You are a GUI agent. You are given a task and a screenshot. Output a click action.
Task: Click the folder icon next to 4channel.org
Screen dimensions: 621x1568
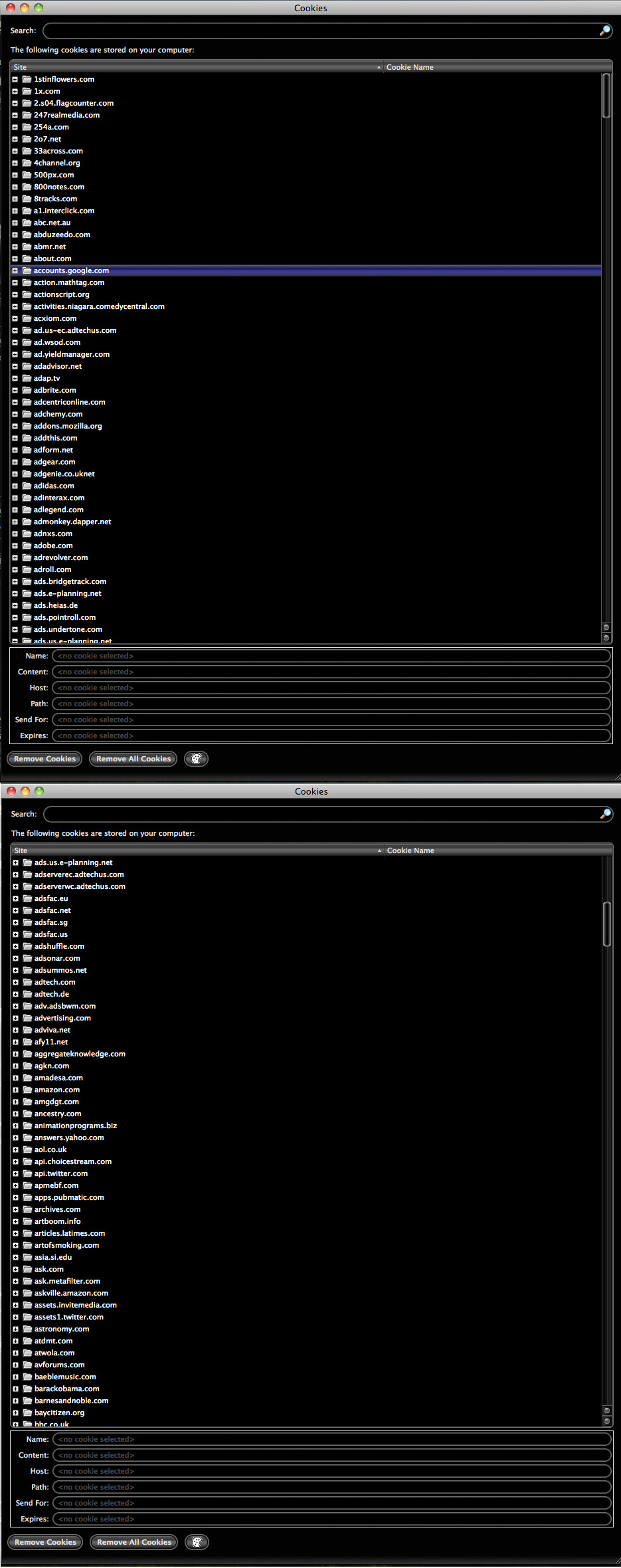tap(27, 163)
